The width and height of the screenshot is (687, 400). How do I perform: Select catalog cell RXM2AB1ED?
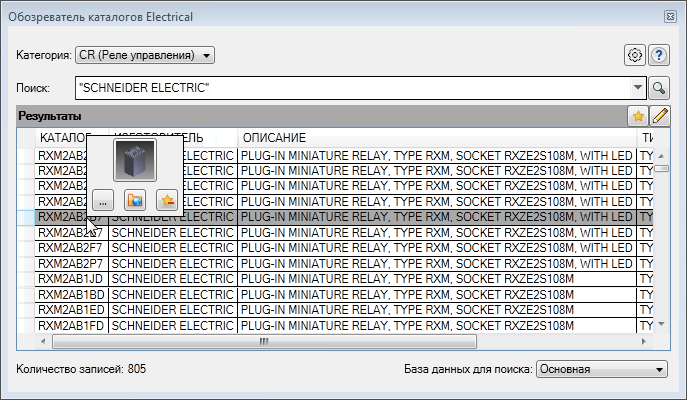[x=71, y=310]
